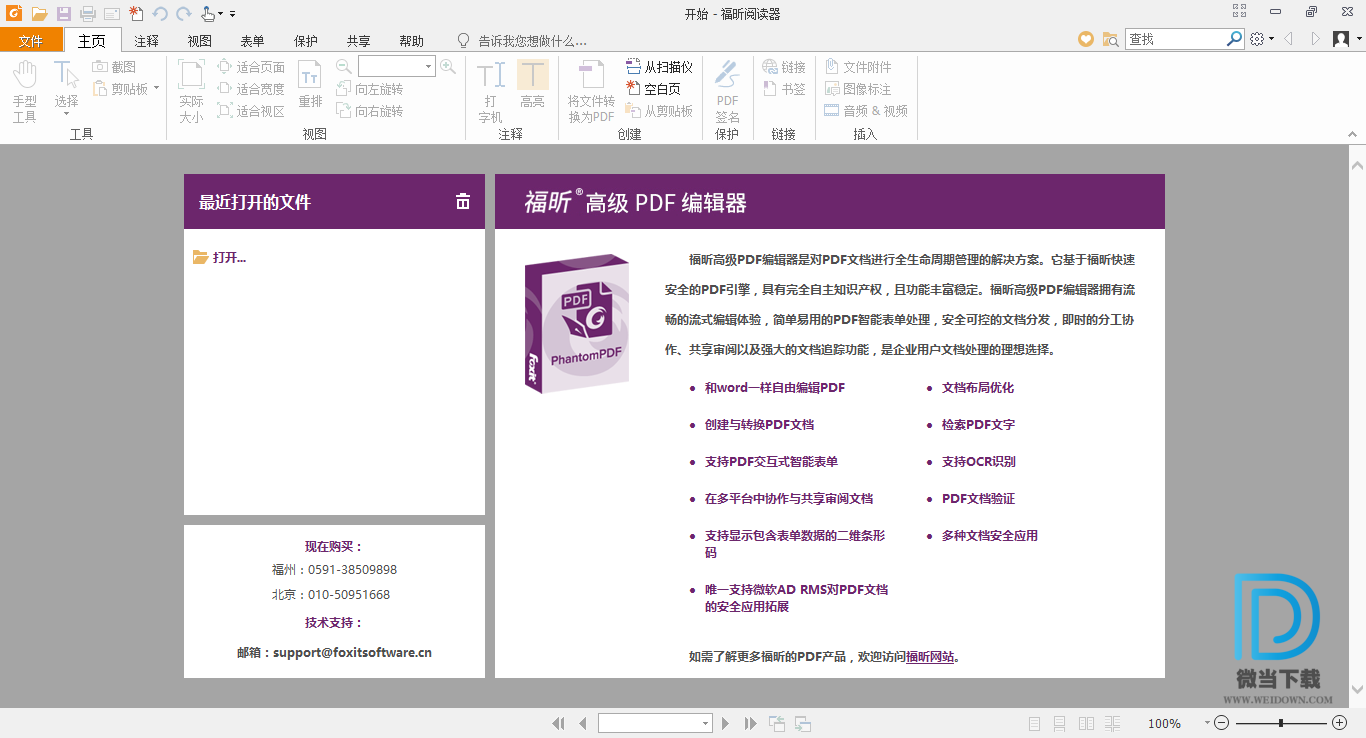Switch to the Protect (保护) tab
The image size is (1366, 738).
(x=305, y=41)
